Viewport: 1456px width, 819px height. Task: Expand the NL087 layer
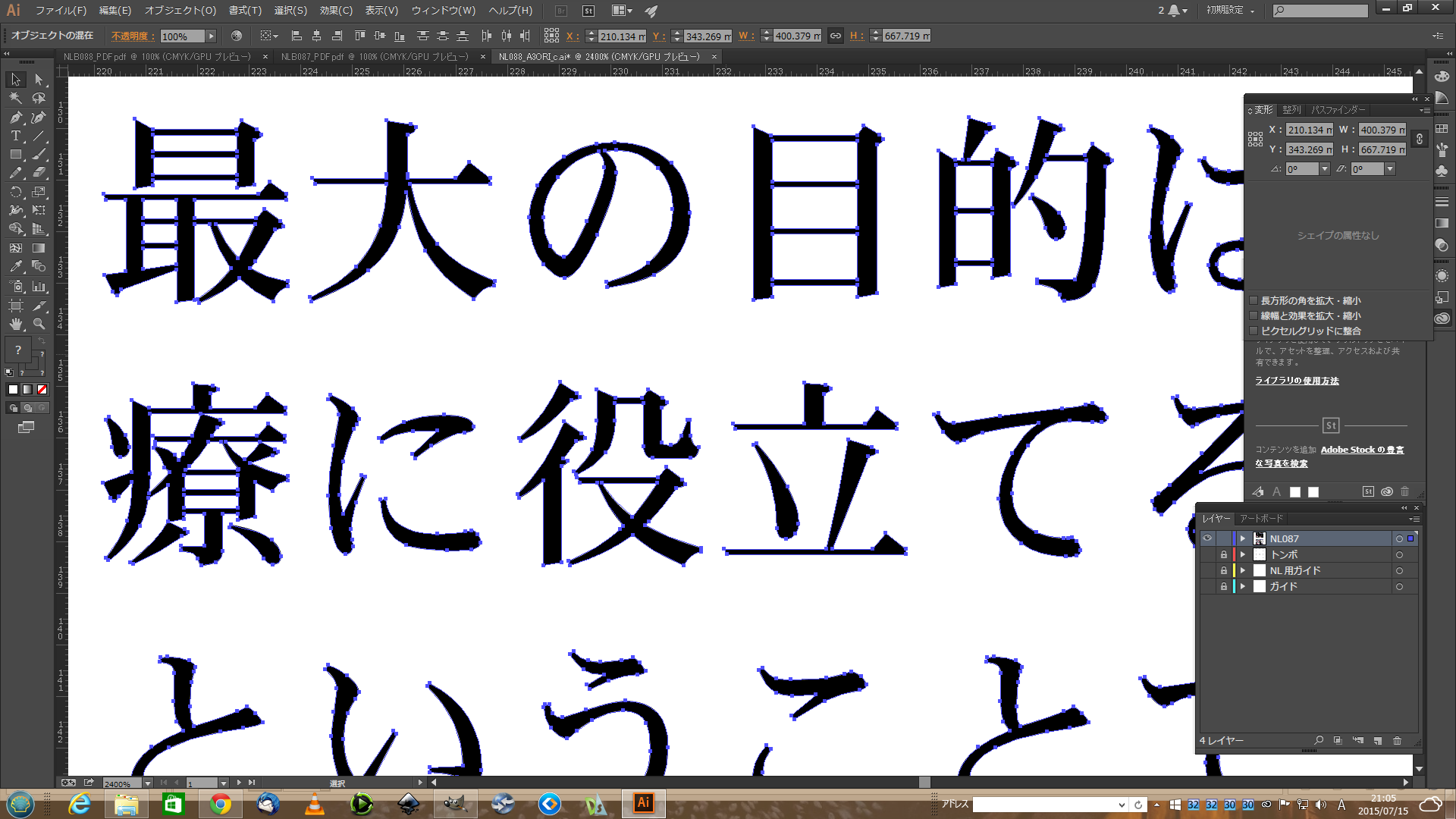[x=1242, y=538]
